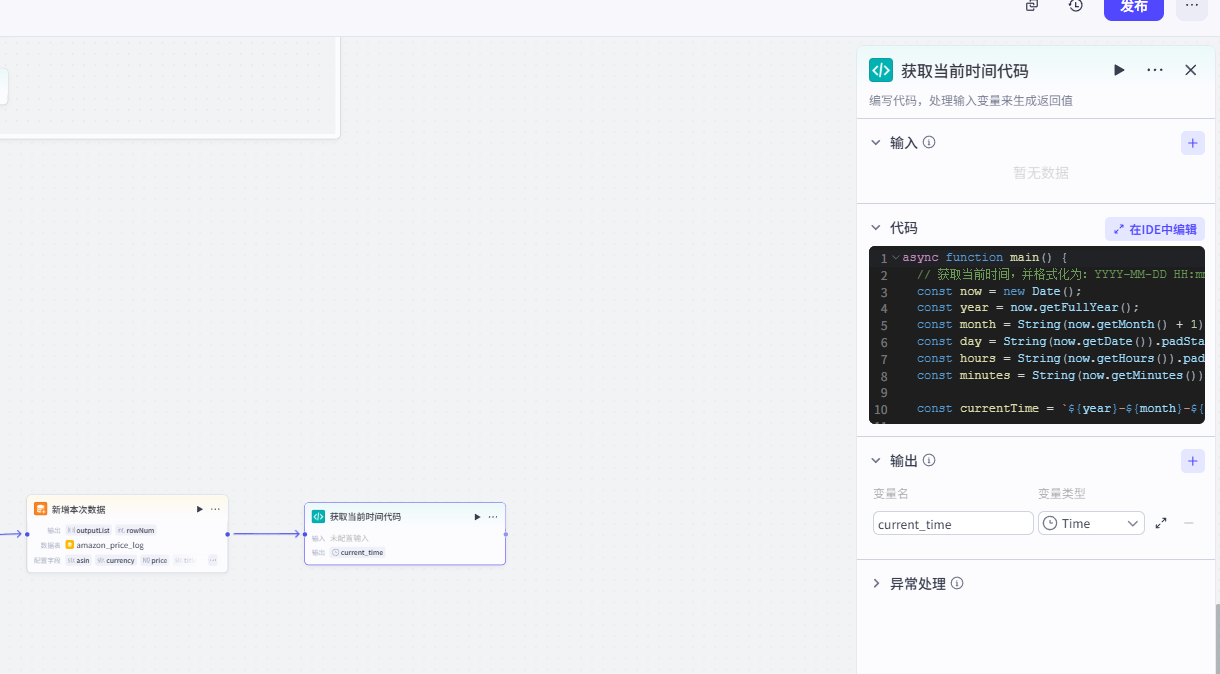This screenshot has width=1220, height=674.
Task: Click 在IDE中编辑 button
Action: 1155,229
